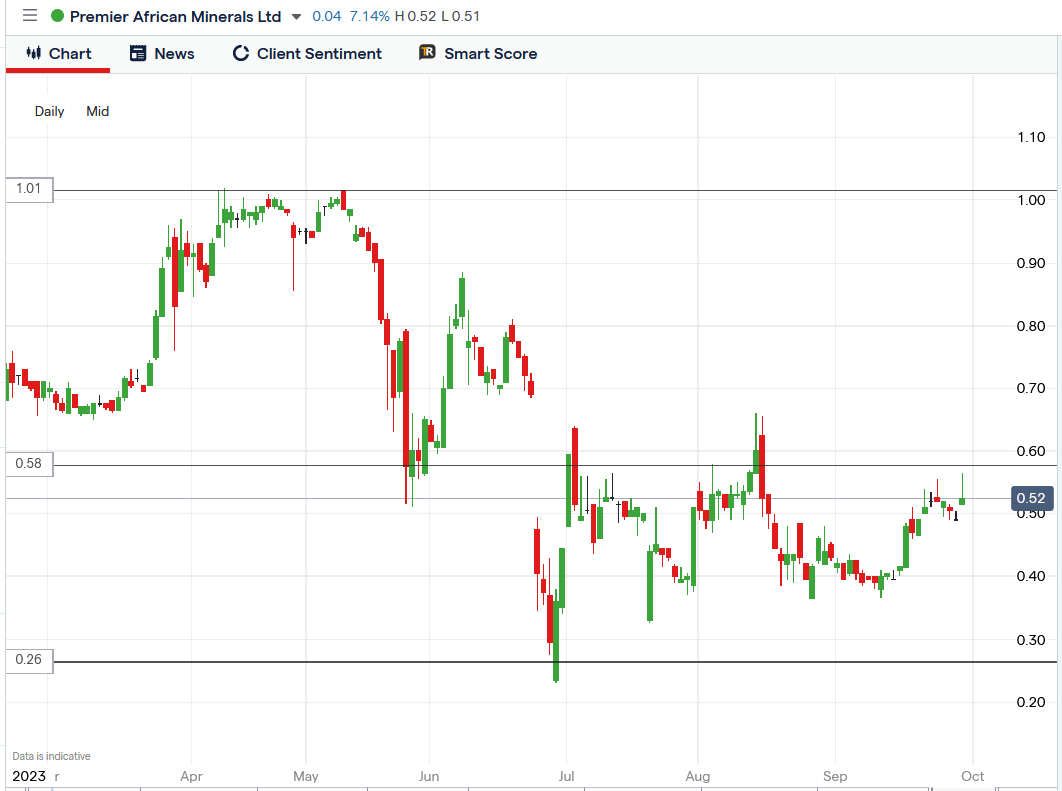
Task: Click the Oct date axis label
Action: tap(973, 776)
